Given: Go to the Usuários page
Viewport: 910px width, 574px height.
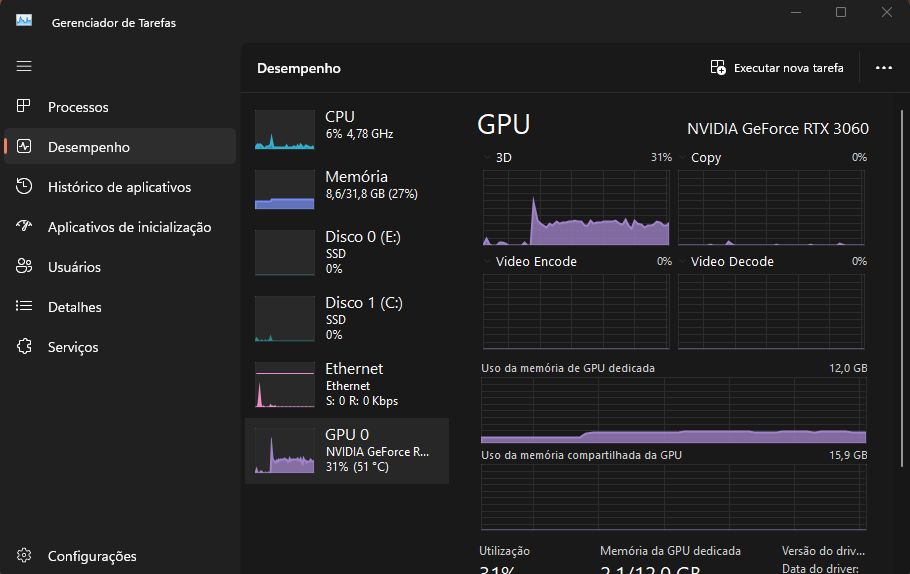Looking at the screenshot, I should click(x=74, y=267).
